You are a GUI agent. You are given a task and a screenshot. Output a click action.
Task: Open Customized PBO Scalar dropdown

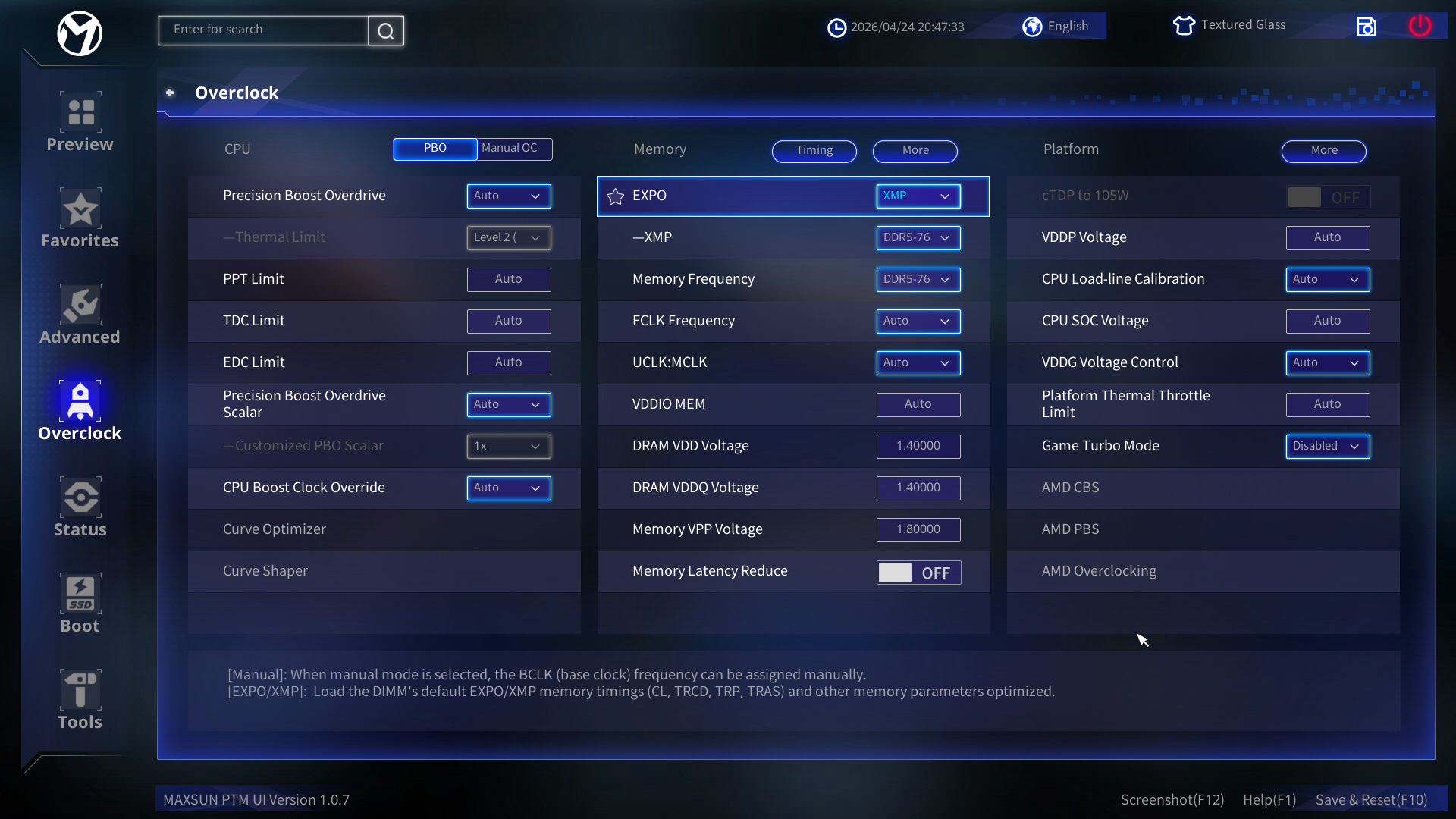coord(509,447)
